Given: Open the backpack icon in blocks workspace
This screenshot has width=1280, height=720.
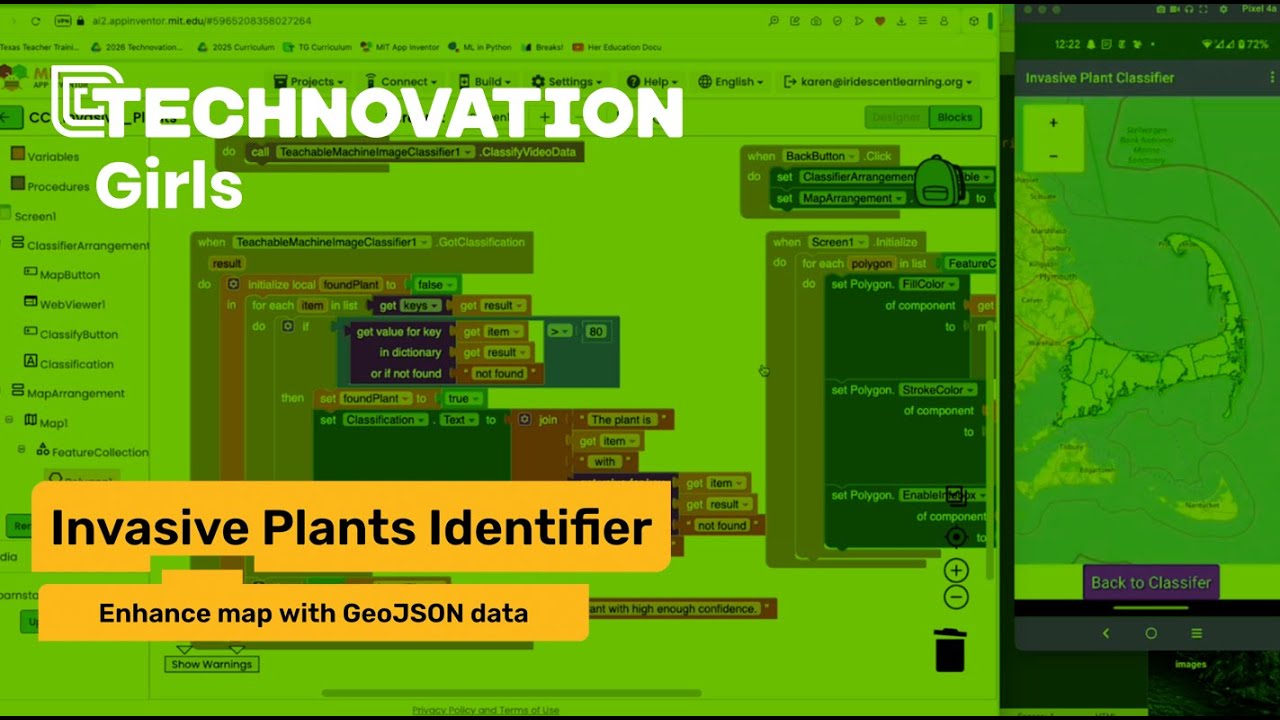Looking at the screenshot, I should point(938,181).
